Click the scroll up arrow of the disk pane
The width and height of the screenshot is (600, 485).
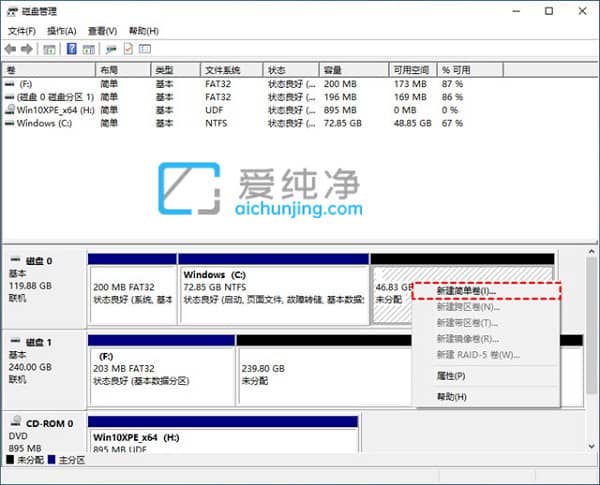click(x=592, y=252)
